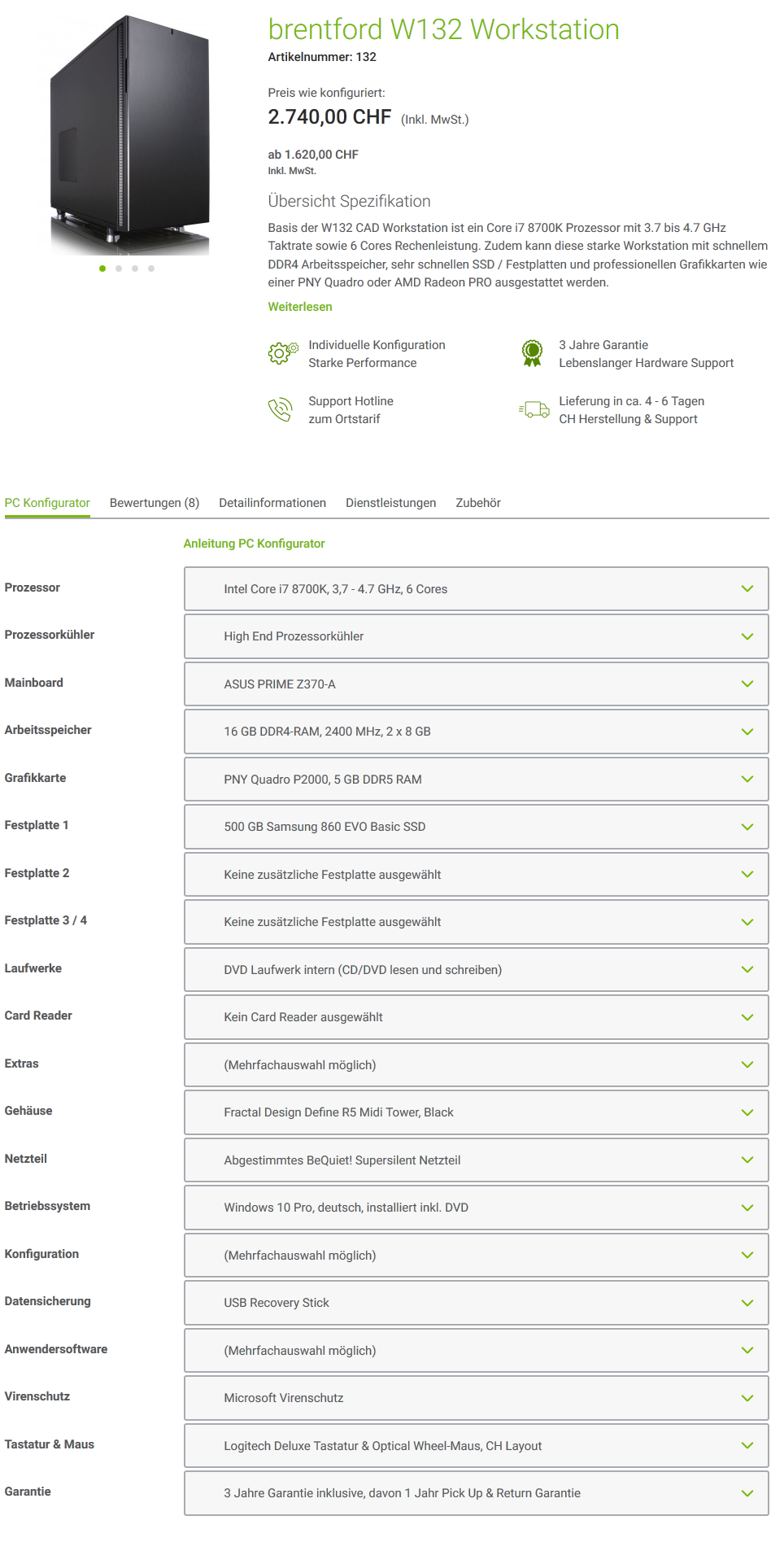This screenshot has width=784, height=1542.
Task: Click the support hotline phone icon
Action: pyautogui.click(x=280, y=409)
